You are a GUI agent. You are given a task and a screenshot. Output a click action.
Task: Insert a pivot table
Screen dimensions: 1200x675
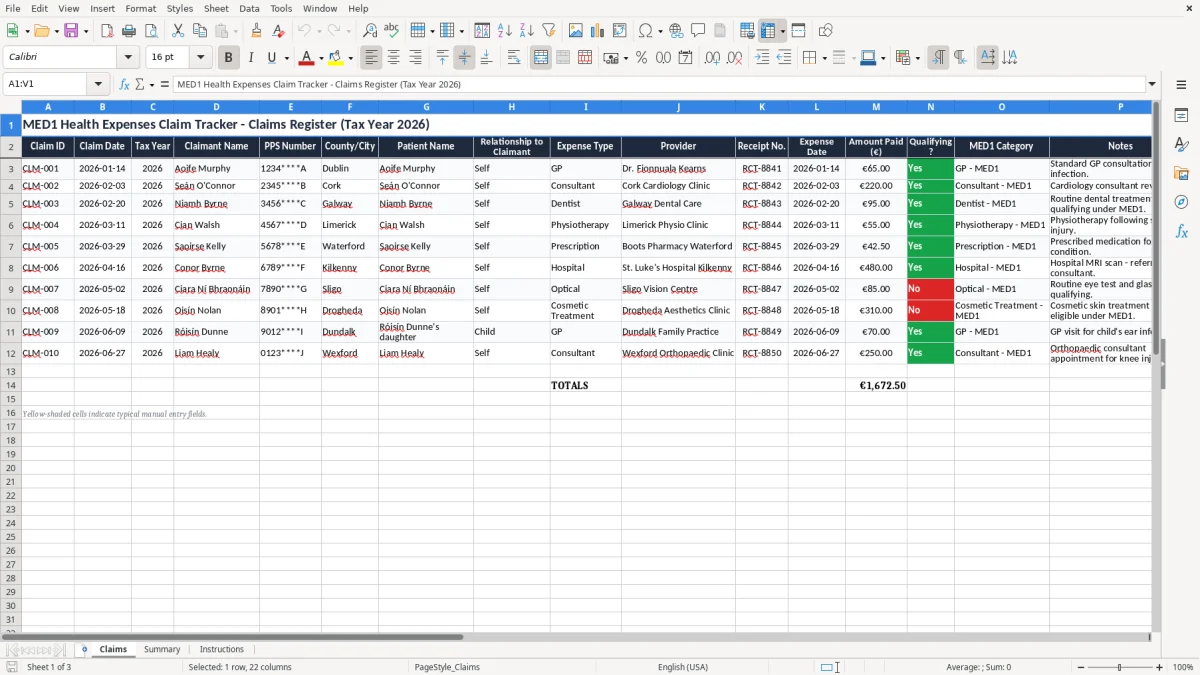point(619,31)
